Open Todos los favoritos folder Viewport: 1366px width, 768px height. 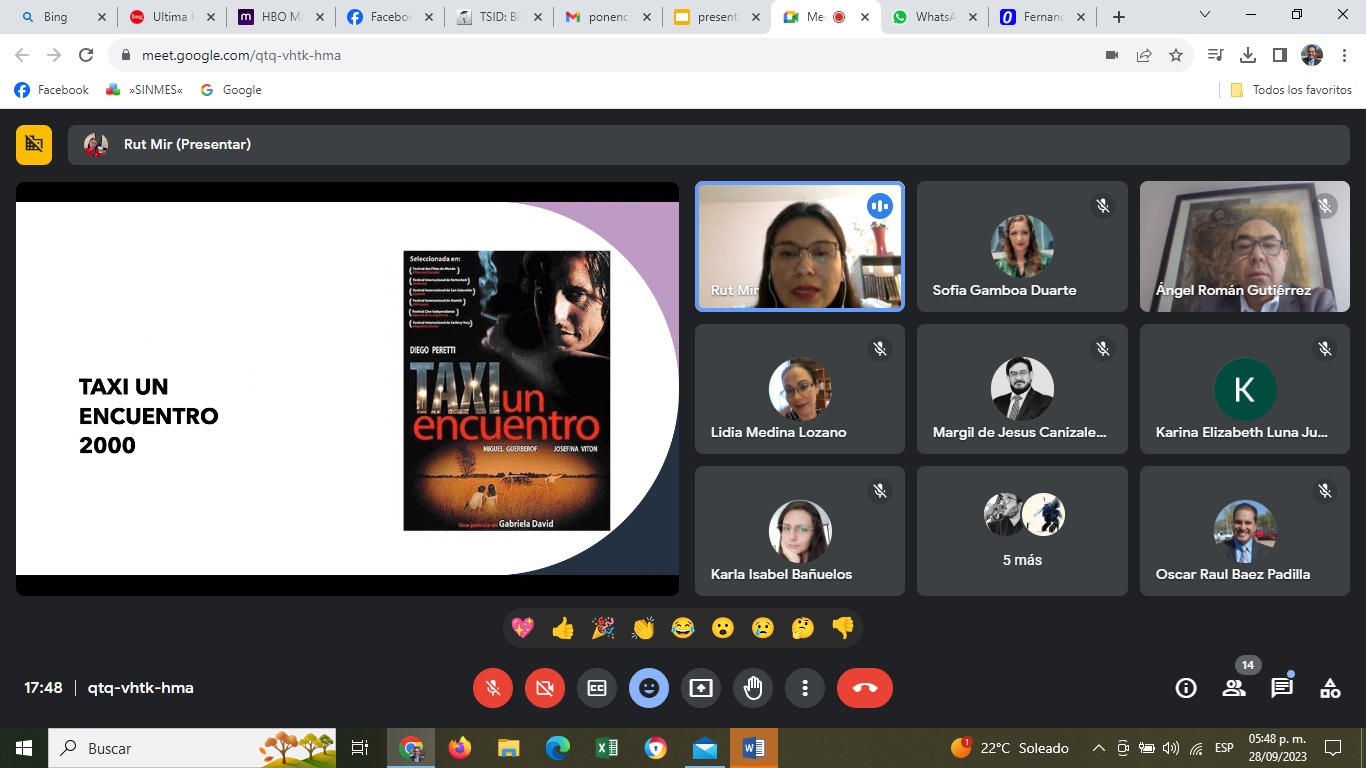click(1291, 90)
